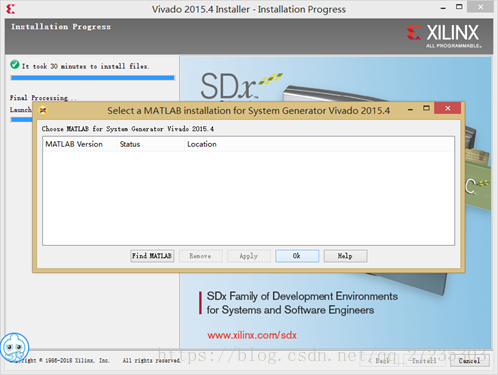The height and width of the screenshot is (375, 498).
Task: Click the round mascot icon at bottom left
Action: 14,347
